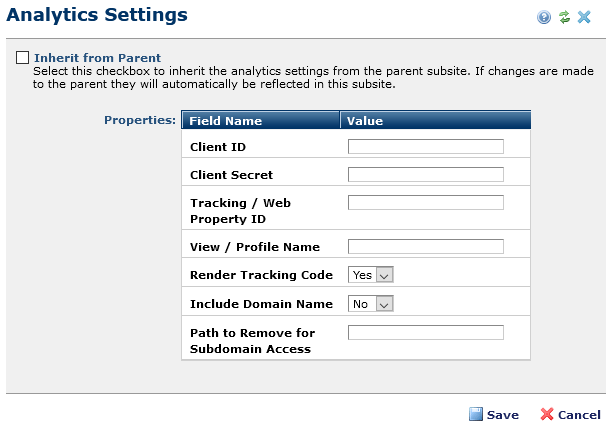
Task: Click the Value column header
Action: pos(365,121)
